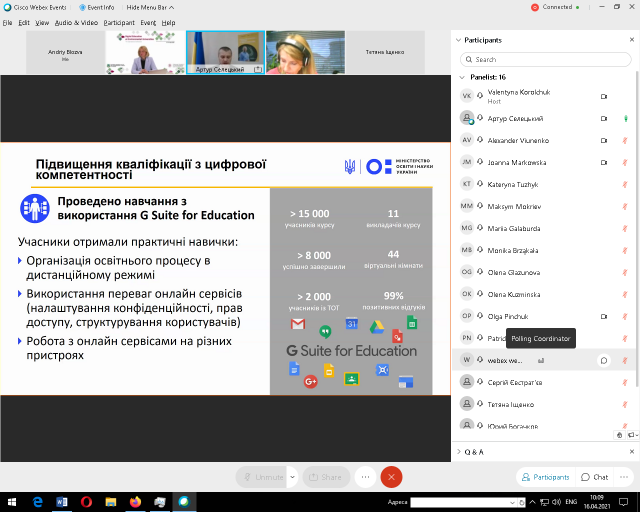Select Тетяна Іщенко in the participant list
Screen dimensions: 640x512
coord(544,405)
